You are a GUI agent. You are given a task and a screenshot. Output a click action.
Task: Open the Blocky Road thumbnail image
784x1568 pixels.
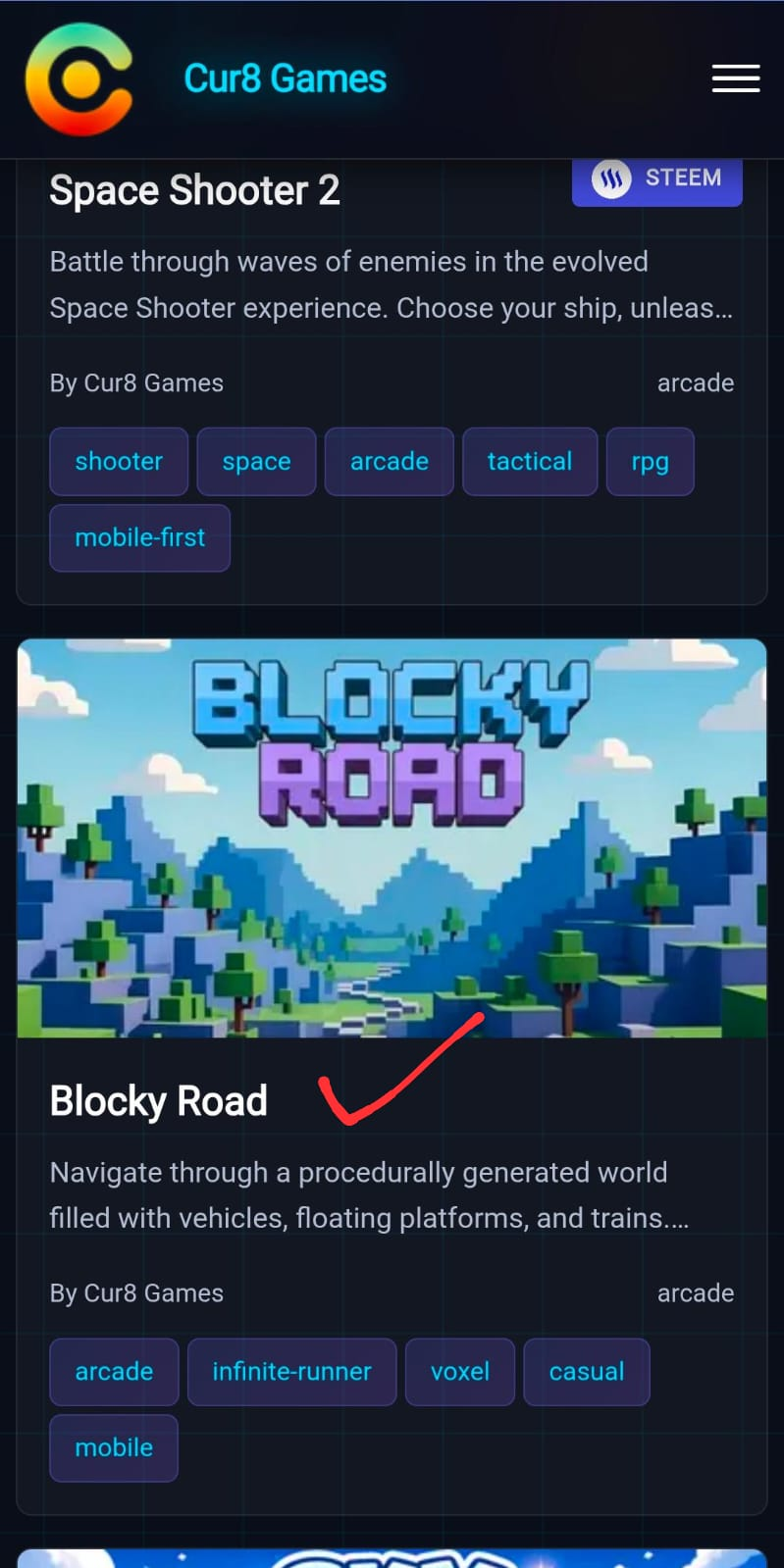392,837
